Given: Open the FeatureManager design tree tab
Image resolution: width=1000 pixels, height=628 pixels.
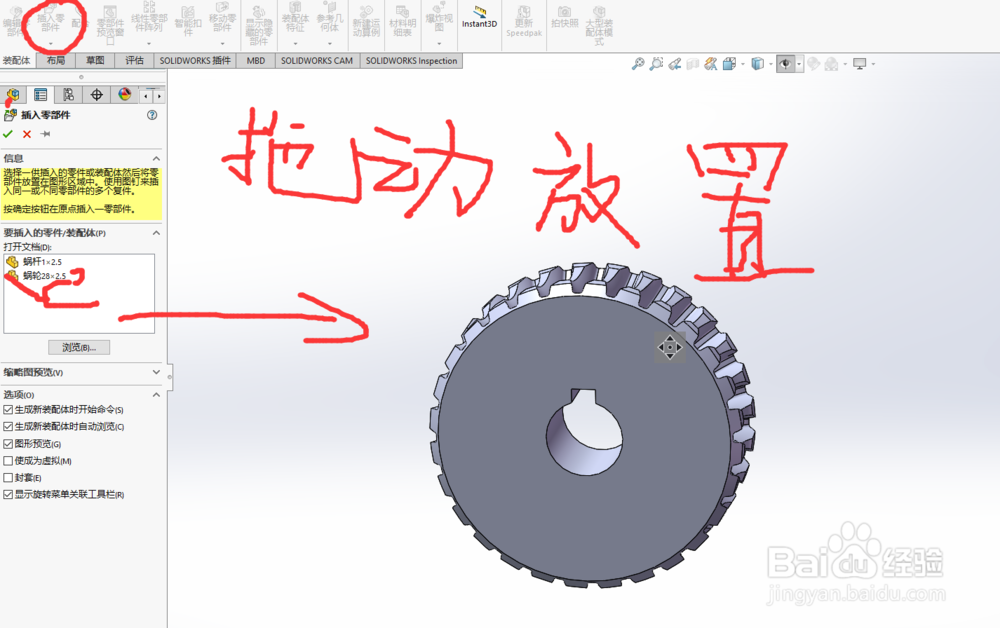Looking at the screenshot, I should (13, 95).
